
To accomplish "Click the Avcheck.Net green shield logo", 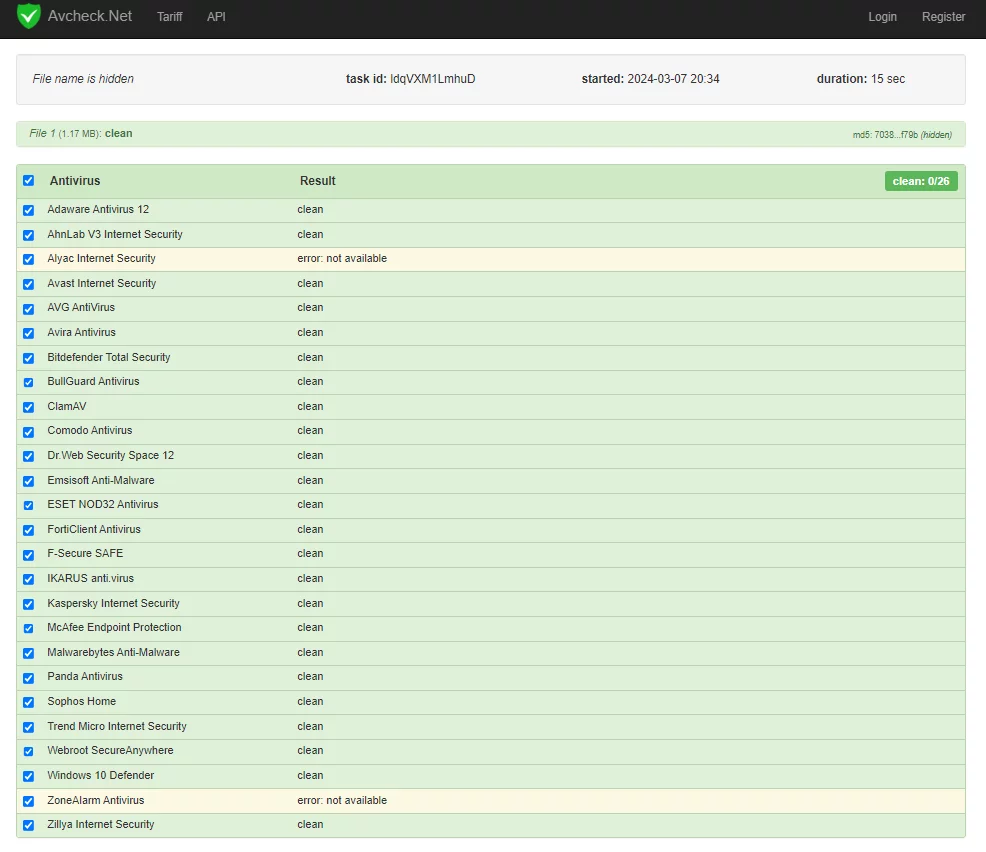I will coord(29,16).
